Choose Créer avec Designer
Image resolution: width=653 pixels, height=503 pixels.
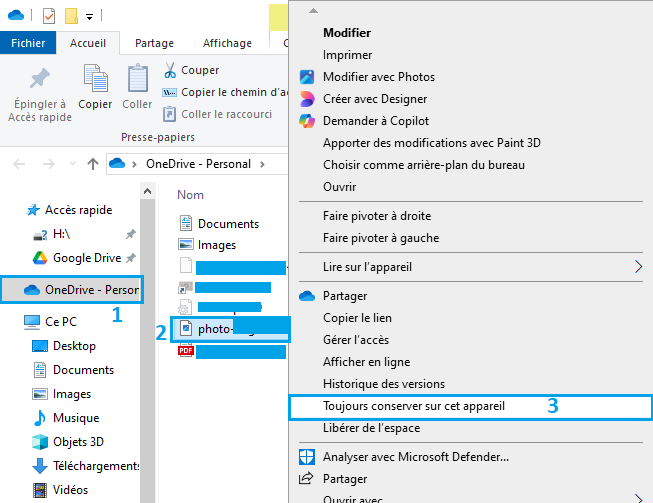coord(375,99)
